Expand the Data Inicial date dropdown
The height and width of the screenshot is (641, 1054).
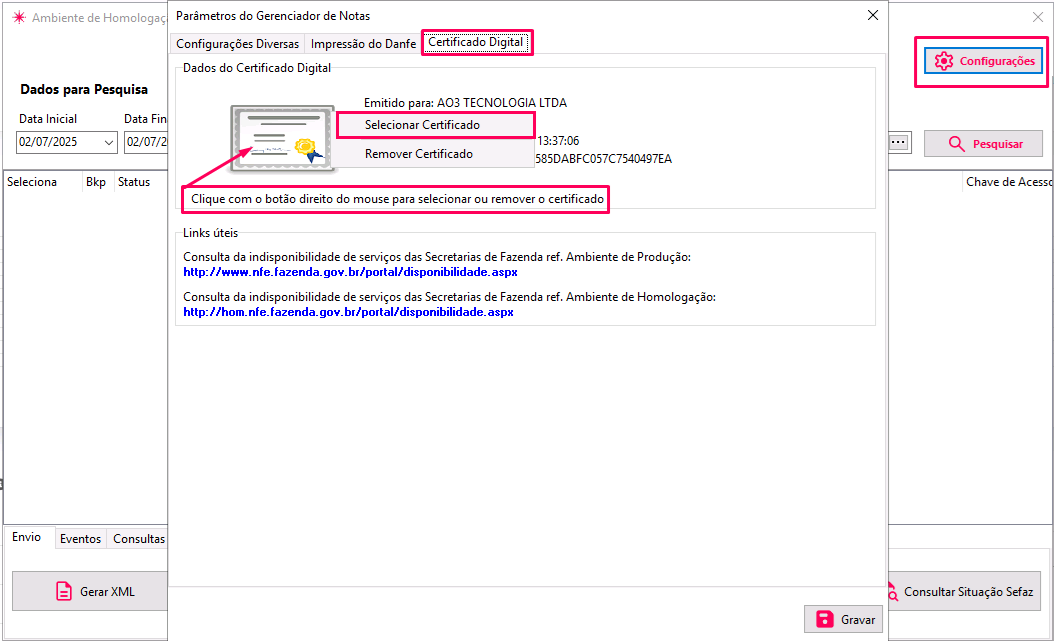point(108,143)
